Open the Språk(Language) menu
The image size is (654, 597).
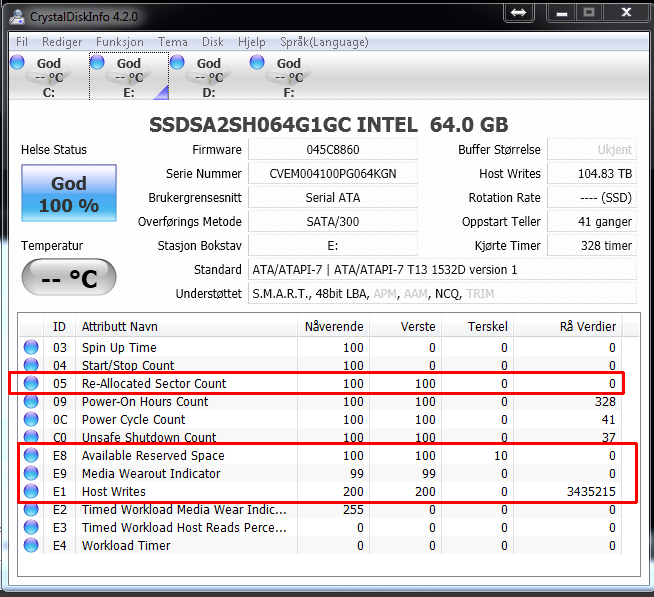(324, 42)
